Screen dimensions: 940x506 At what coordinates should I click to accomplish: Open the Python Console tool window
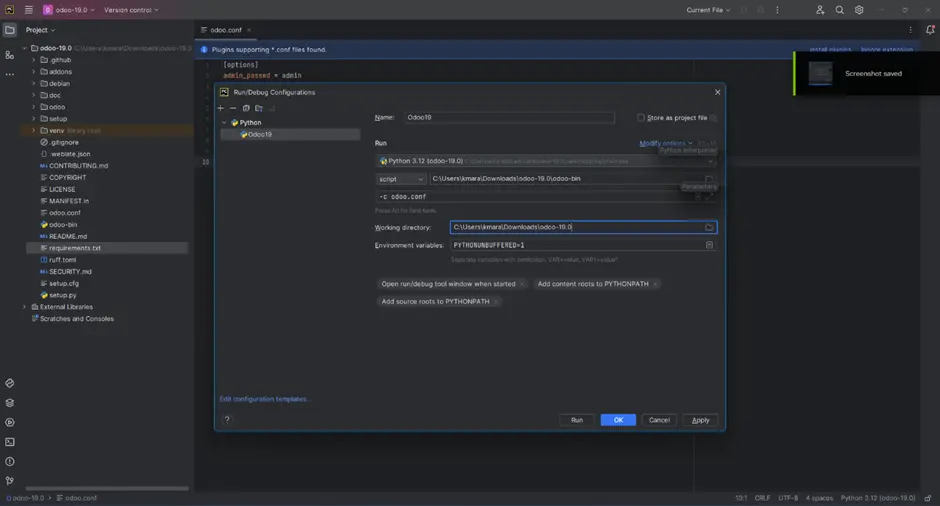pyautogui.click(x=10, y=383)
